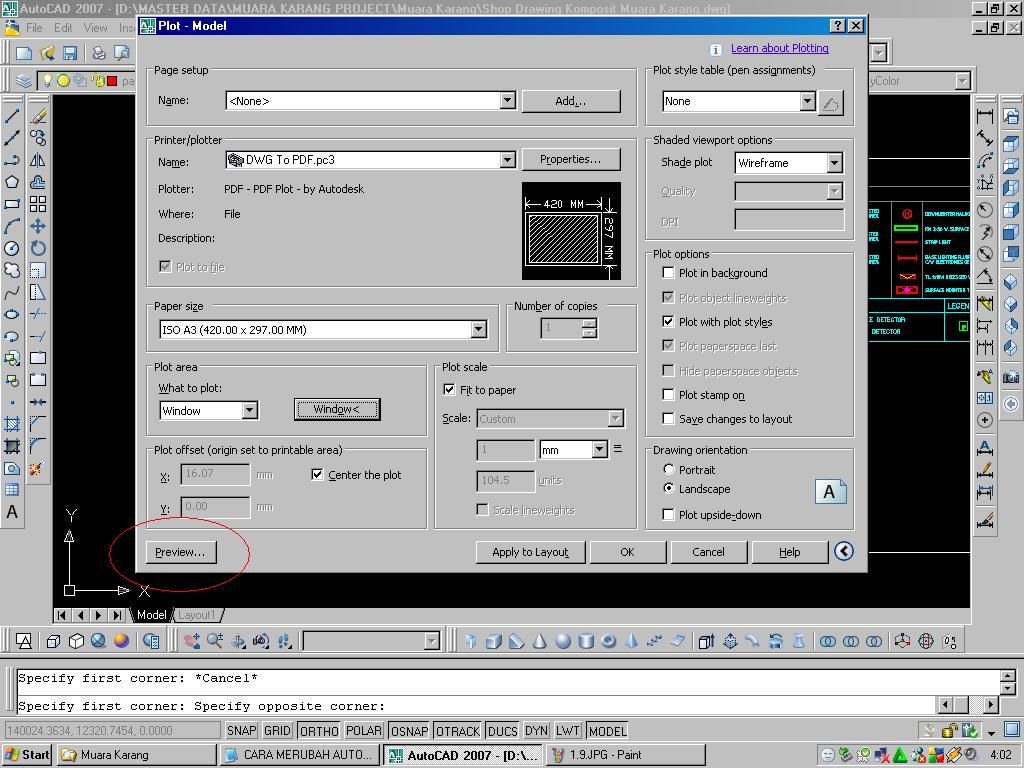Switch to 1.9.JPG - Paint taskbar item
The width and height of the screenshot is (1024, 768).
click(x=626, y=755)
